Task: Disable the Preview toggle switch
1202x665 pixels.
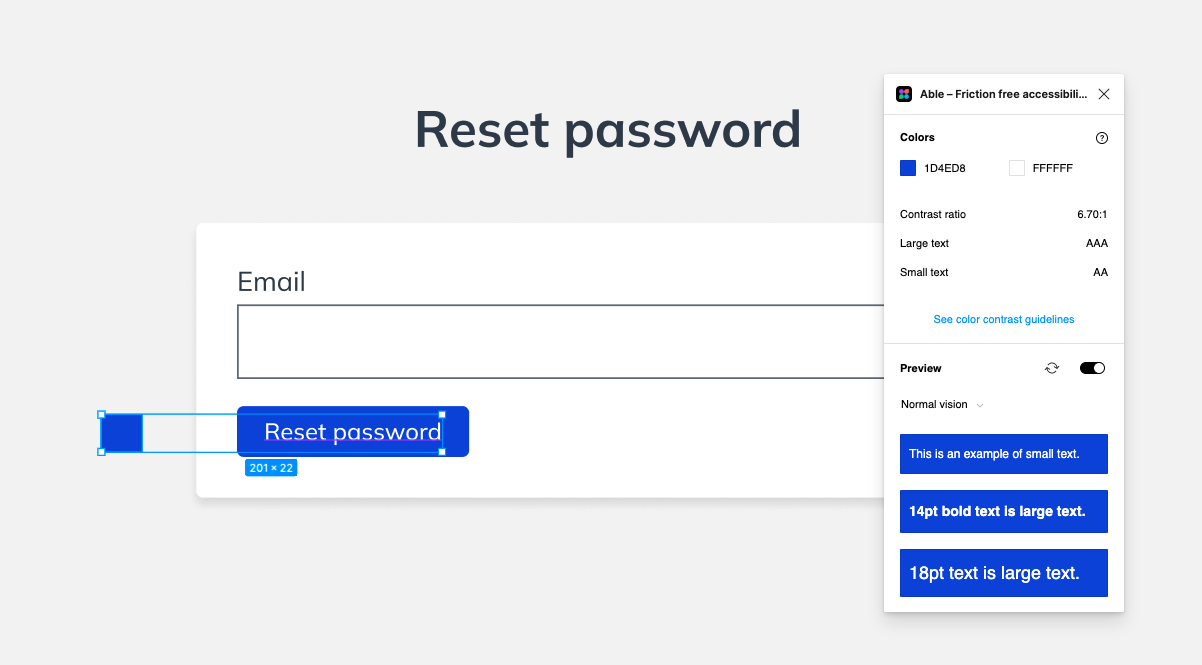Action: coord(1092,367)
